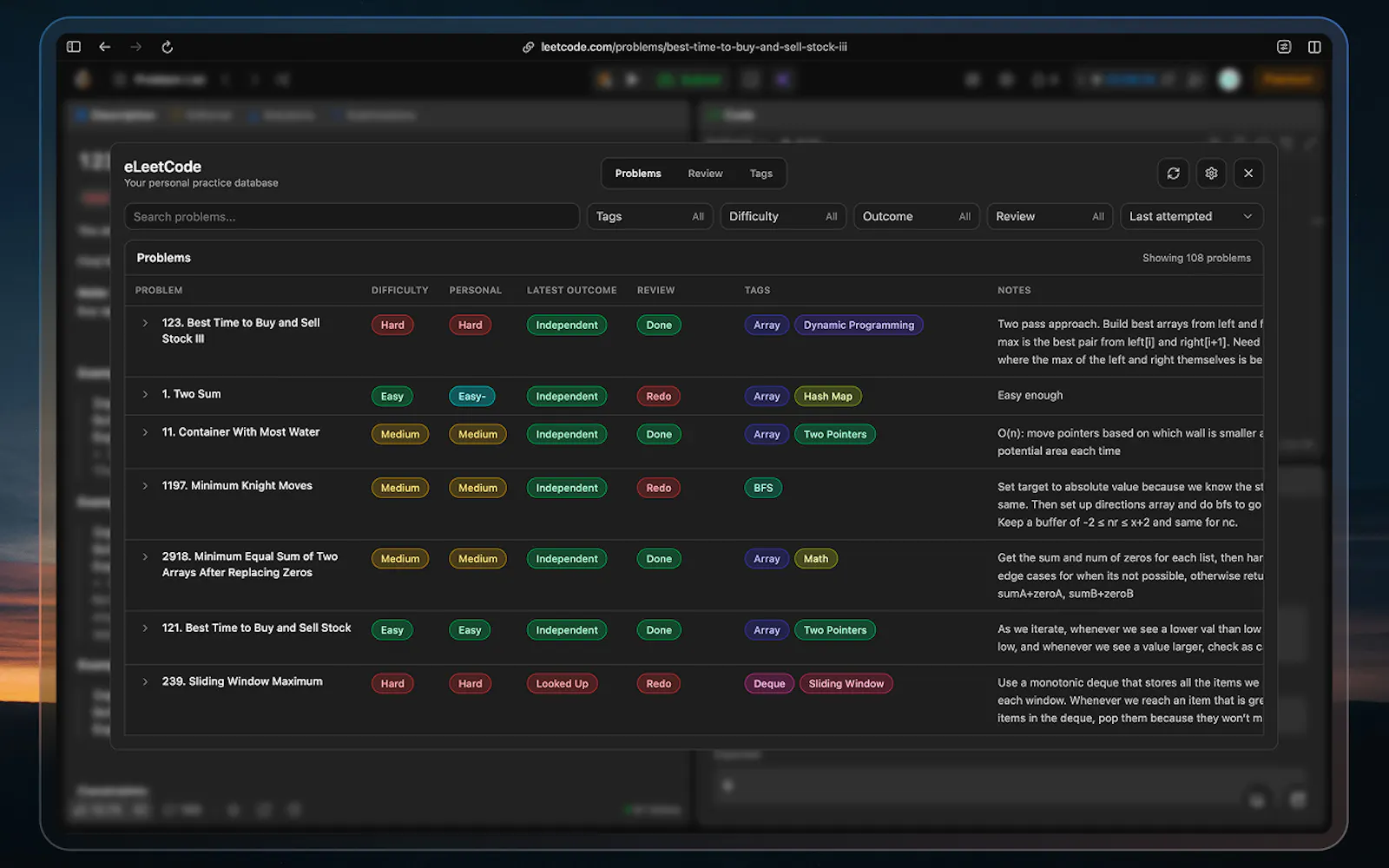Click the Looked Up outcome badge
1389x868 pixels.
point(562,684)
